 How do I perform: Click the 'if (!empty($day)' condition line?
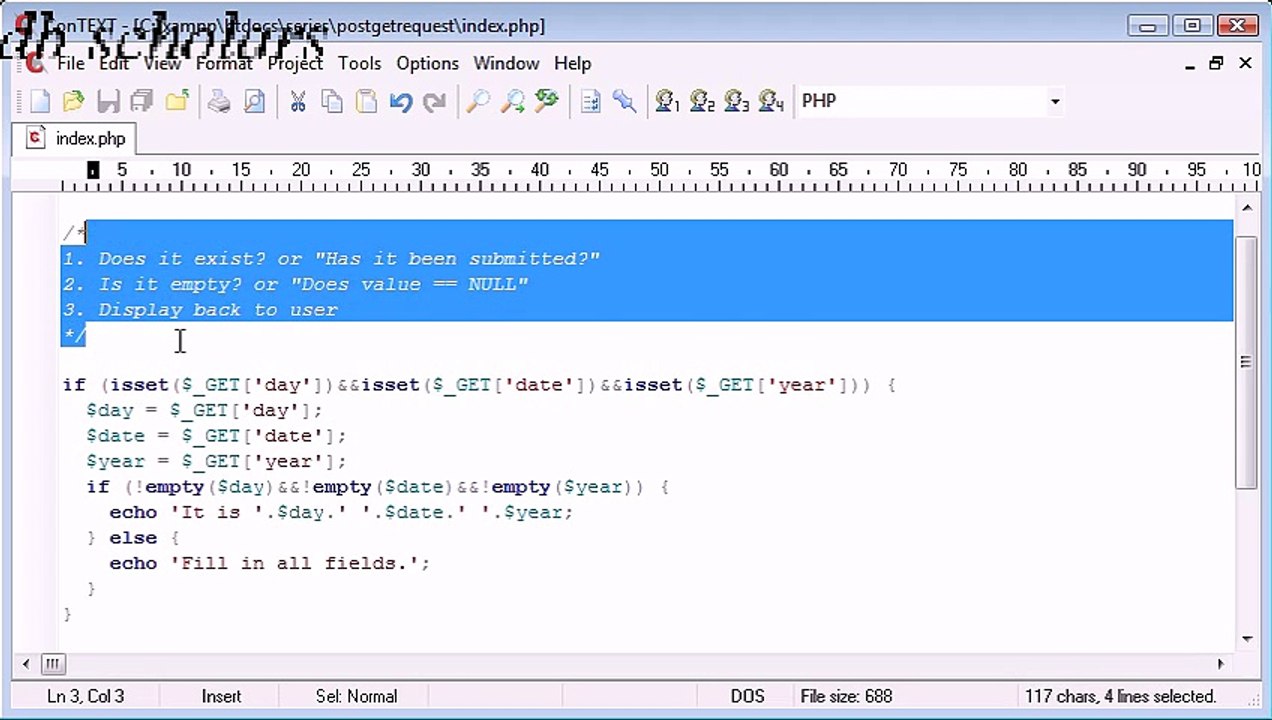(378, 487)
